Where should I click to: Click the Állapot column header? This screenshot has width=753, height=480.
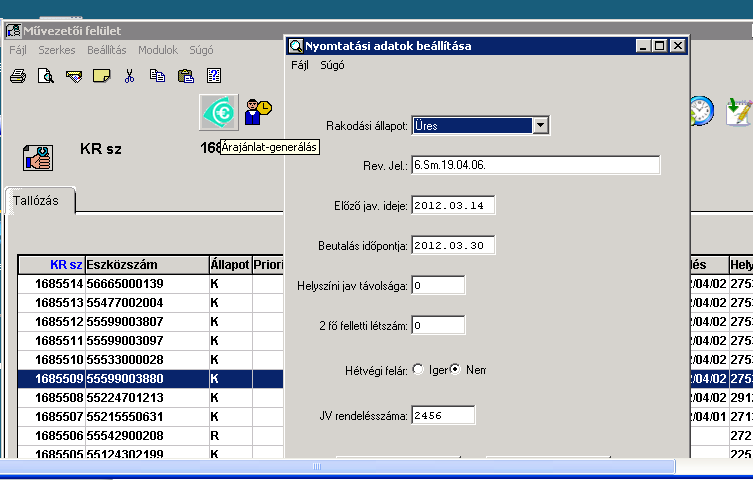point(231,265)
